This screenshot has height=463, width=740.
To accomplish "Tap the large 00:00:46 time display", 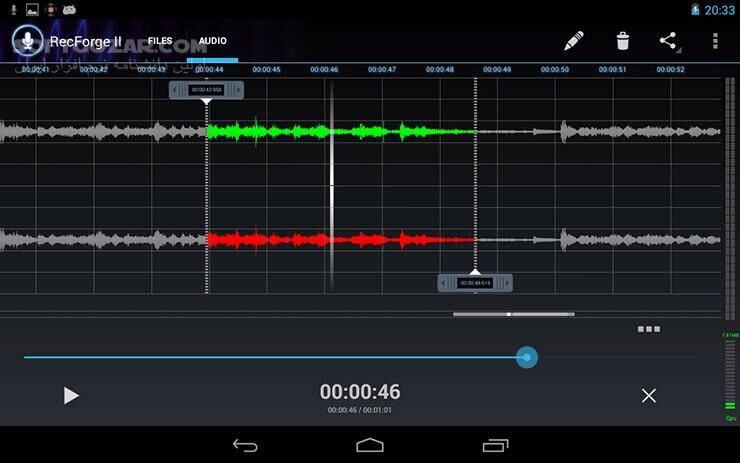I will 360,392.
